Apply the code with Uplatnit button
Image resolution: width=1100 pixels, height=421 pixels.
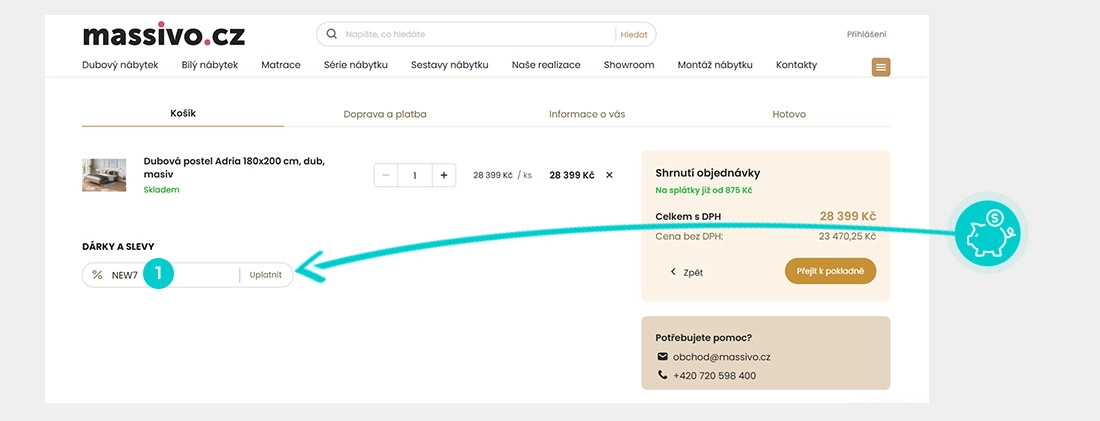[266, 275]
